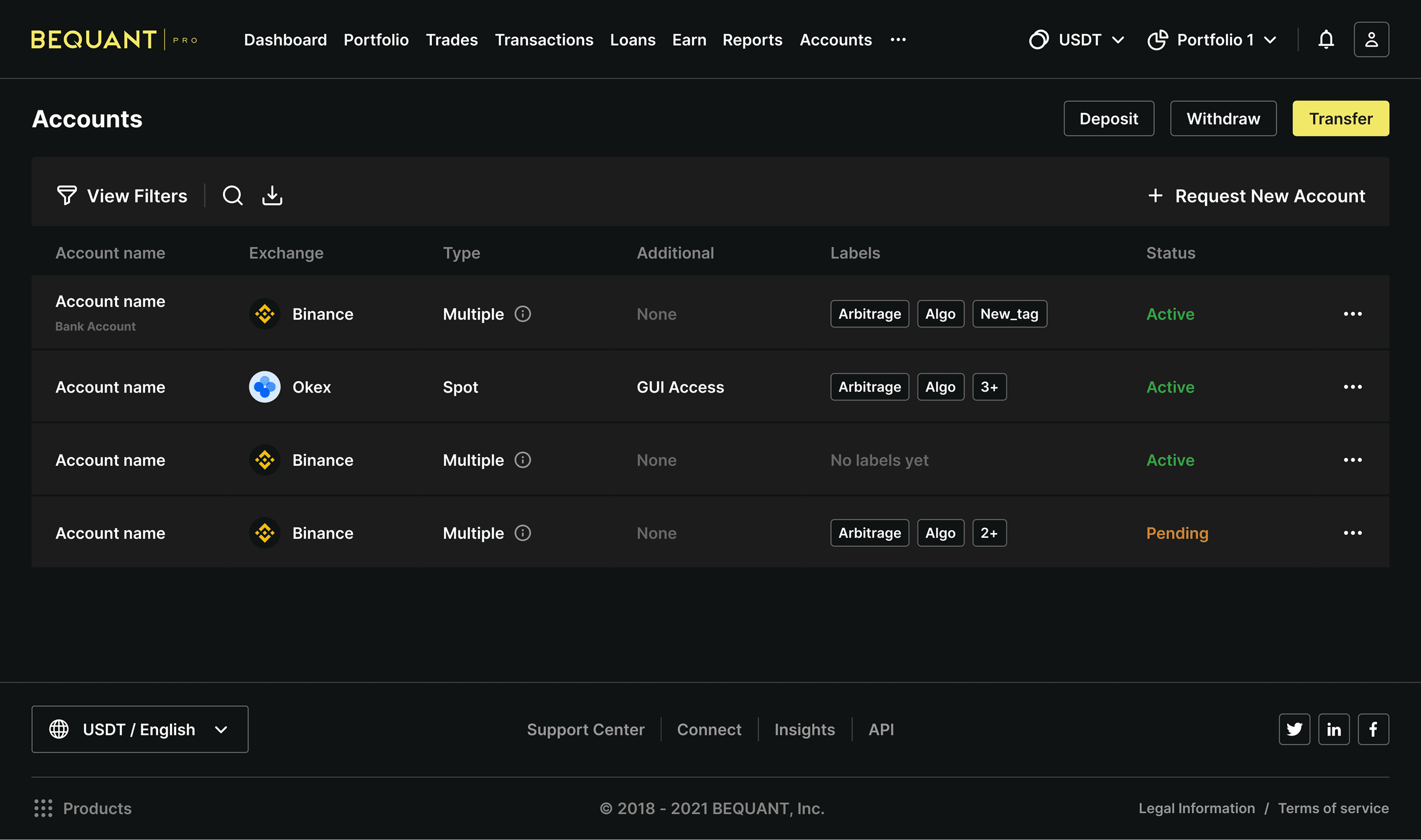This screenshot has height=840, width=1421.
Task: Click Request New Account
Action: click(1256, 196)
